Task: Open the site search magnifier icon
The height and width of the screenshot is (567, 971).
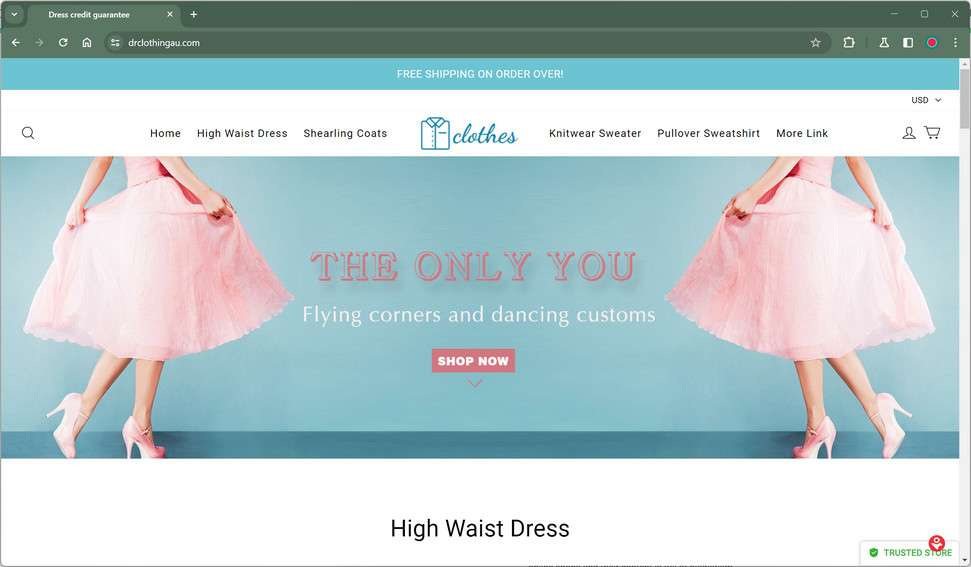Action: [28, 133]
